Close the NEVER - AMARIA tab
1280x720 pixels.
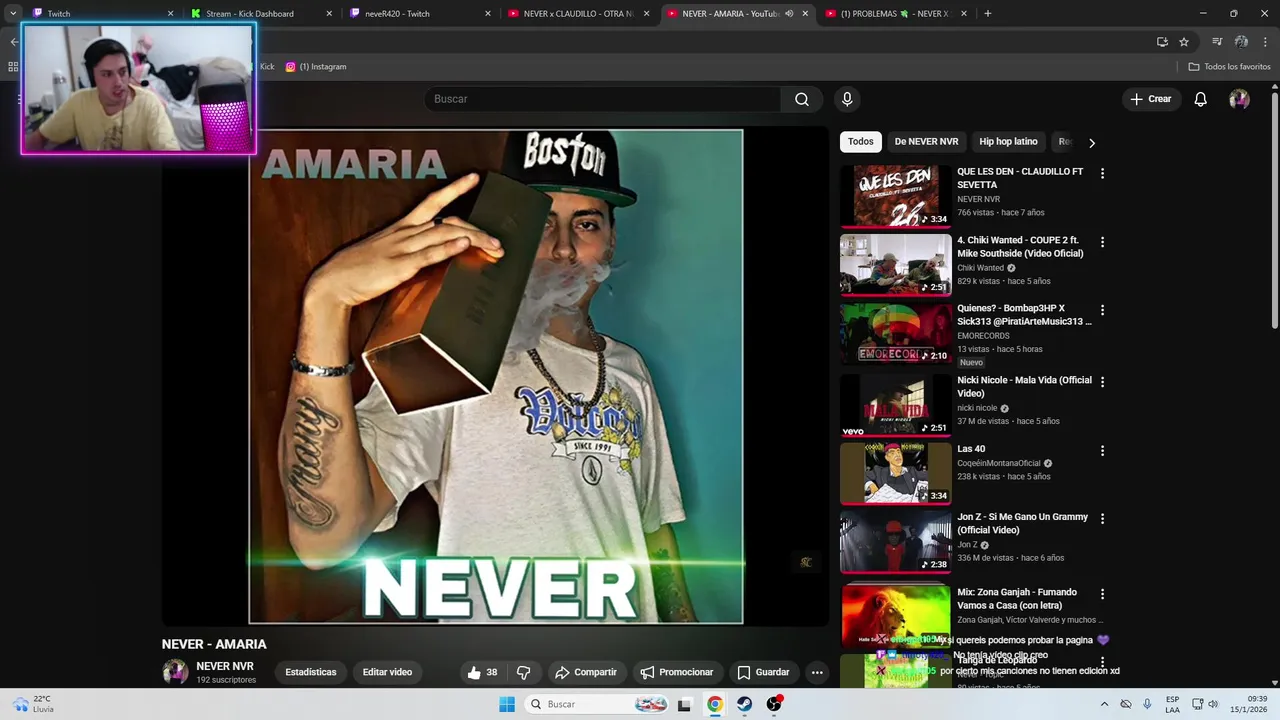click(805, 14)
